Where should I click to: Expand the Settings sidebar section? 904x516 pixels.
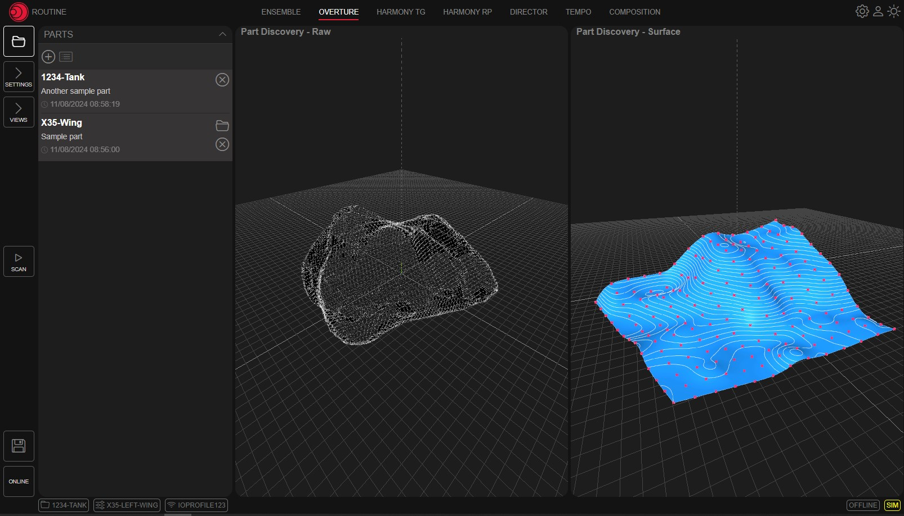(x=18, y=77)
